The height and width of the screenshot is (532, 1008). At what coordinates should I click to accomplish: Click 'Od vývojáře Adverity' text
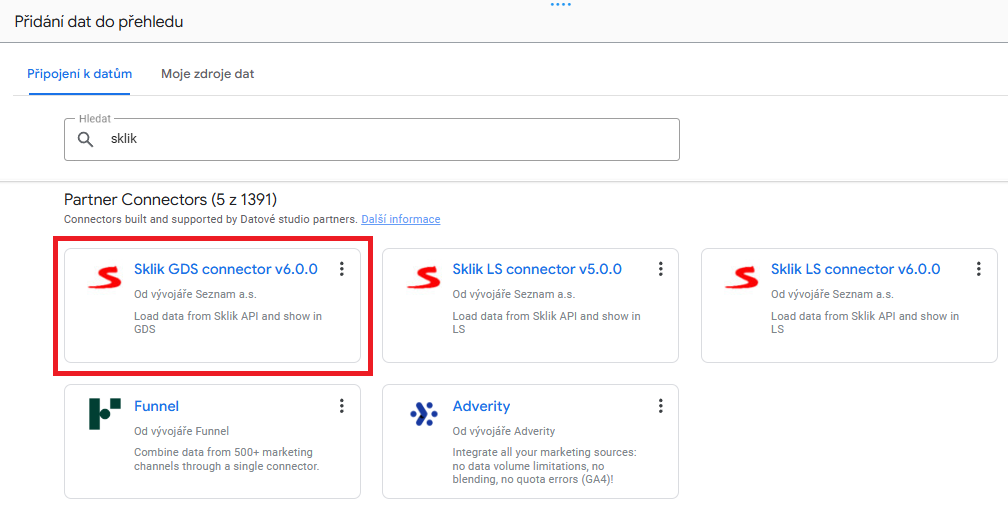[x=504, y=431]
